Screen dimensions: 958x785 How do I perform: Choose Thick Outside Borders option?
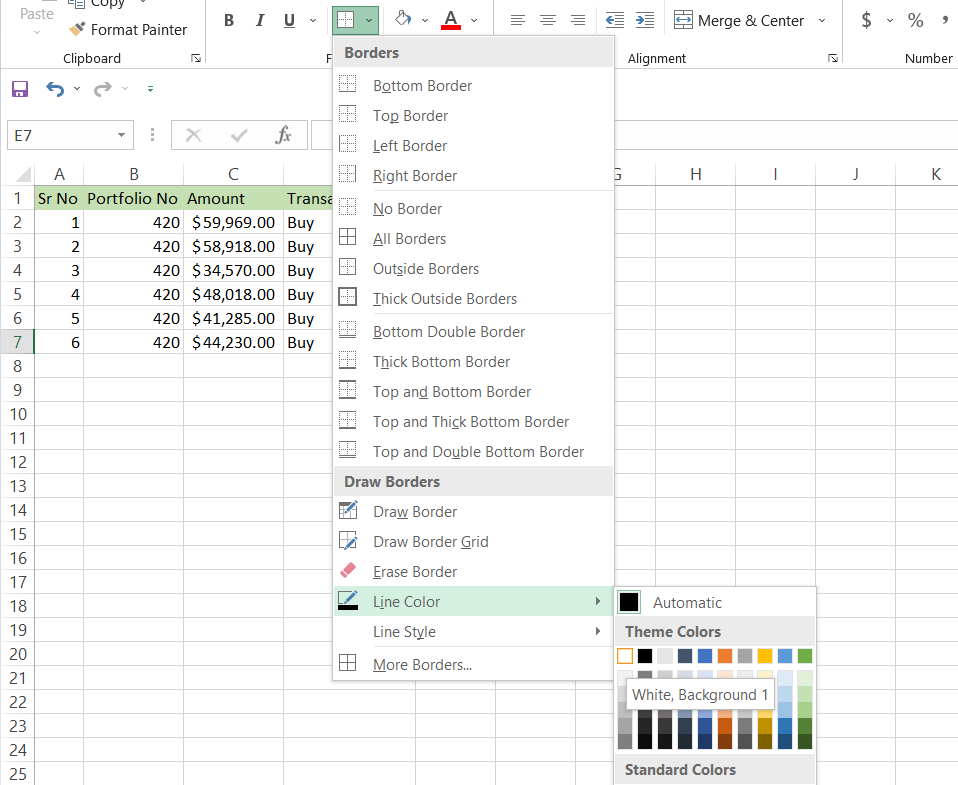pyautogui.click(x=444, y=299)
